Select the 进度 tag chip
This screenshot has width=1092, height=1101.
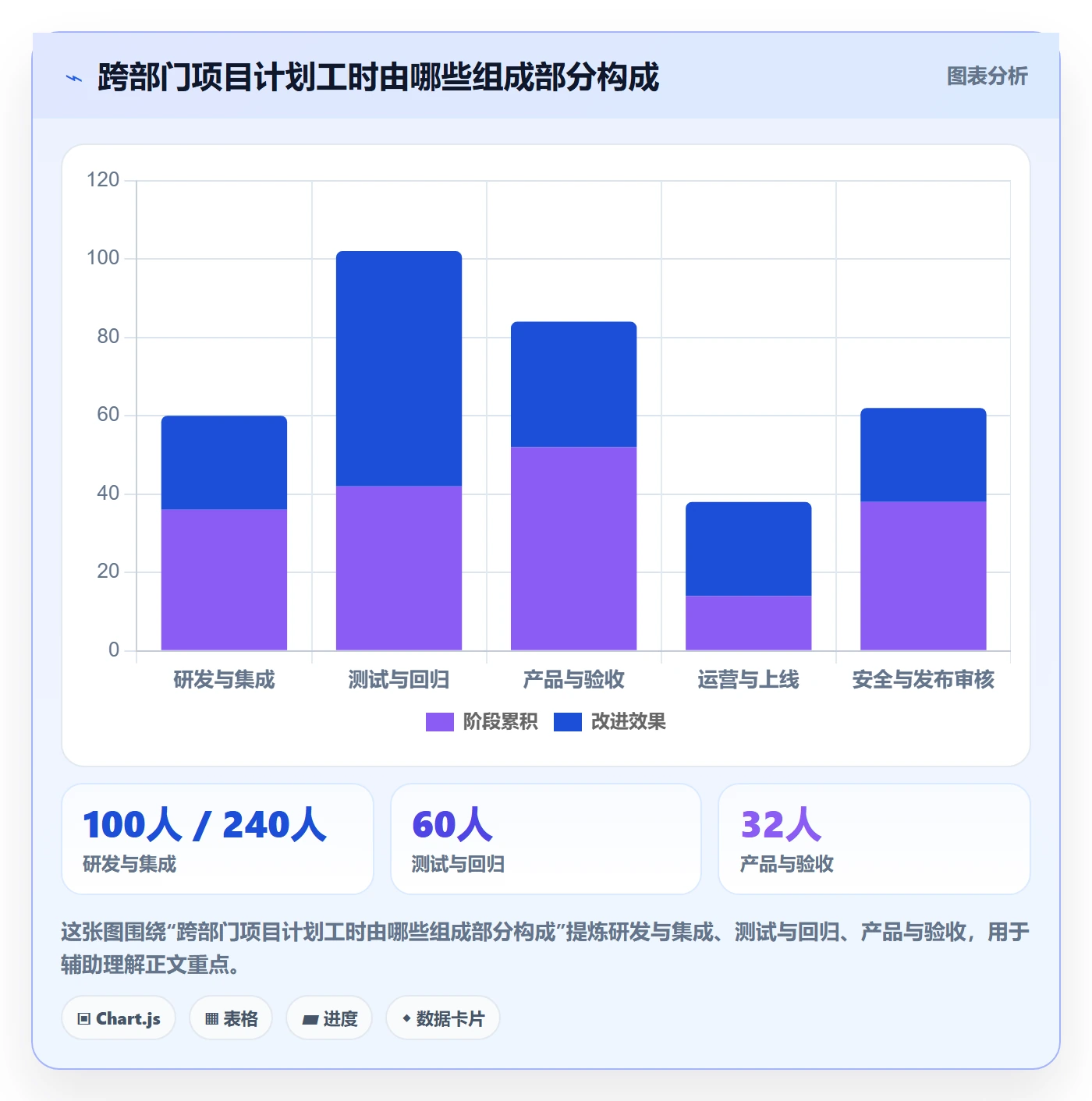(329, 1018)
